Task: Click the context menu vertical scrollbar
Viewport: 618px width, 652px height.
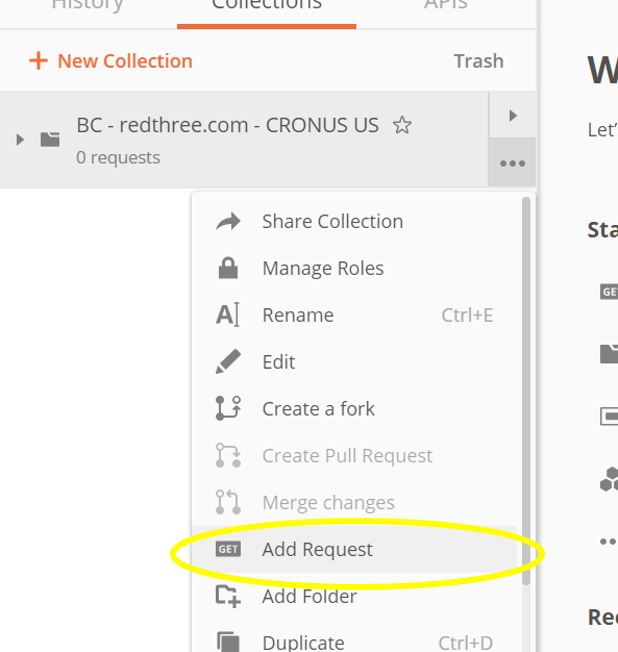Action: click(x=526, y=391)
